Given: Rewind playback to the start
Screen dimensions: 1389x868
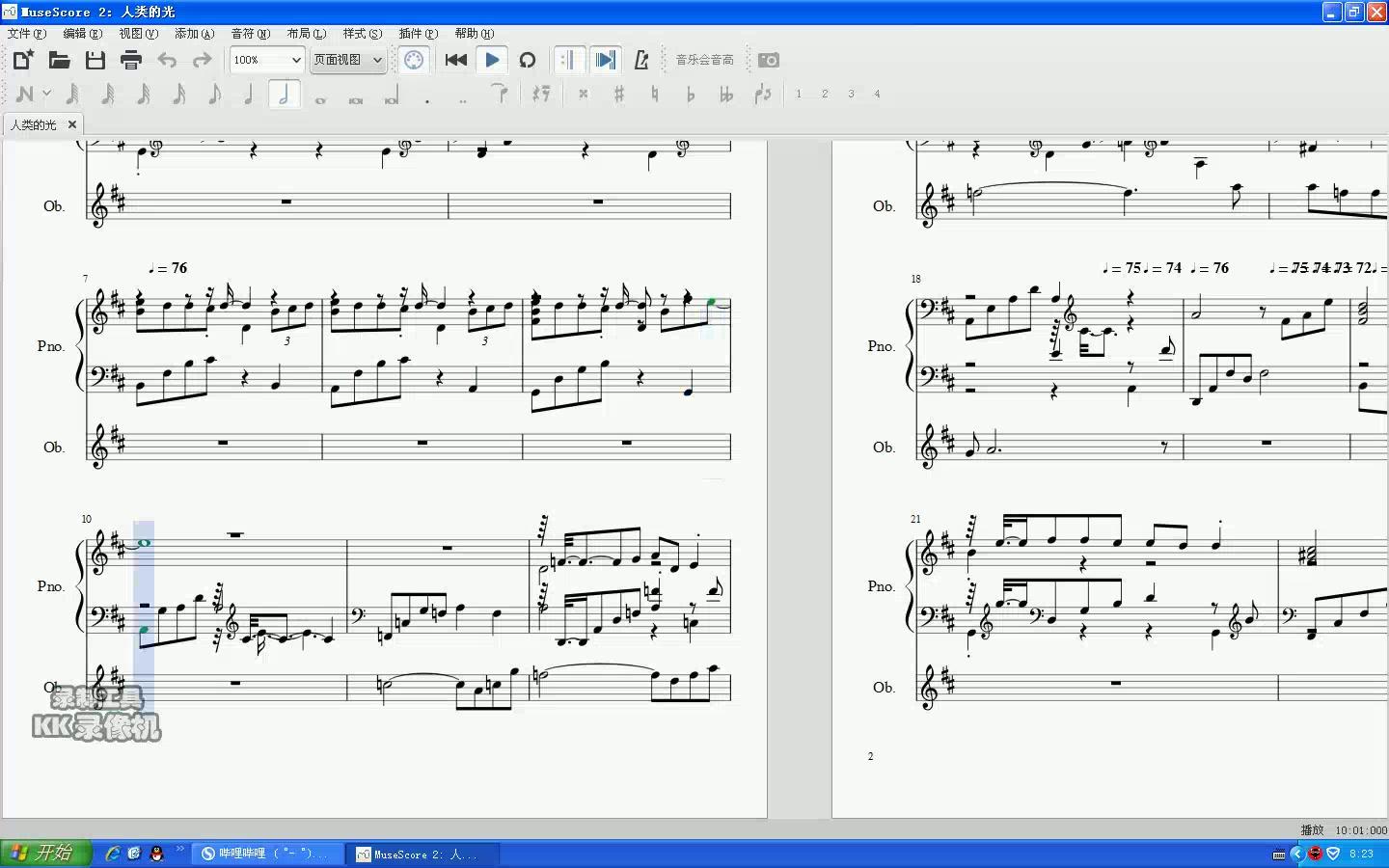Looking at the screenshot, I should (455, 60).
